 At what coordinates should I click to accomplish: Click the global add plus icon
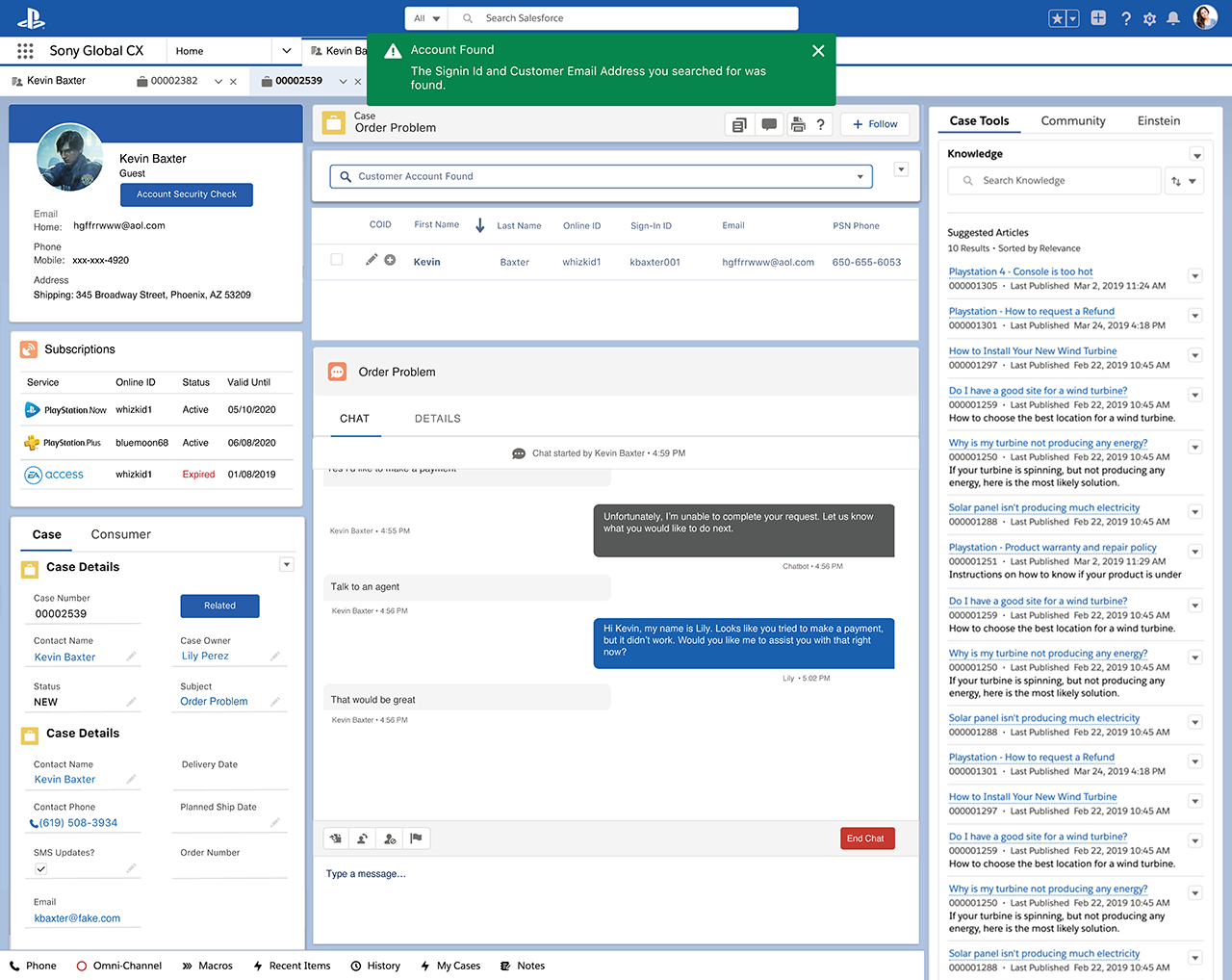point(1098,18)
